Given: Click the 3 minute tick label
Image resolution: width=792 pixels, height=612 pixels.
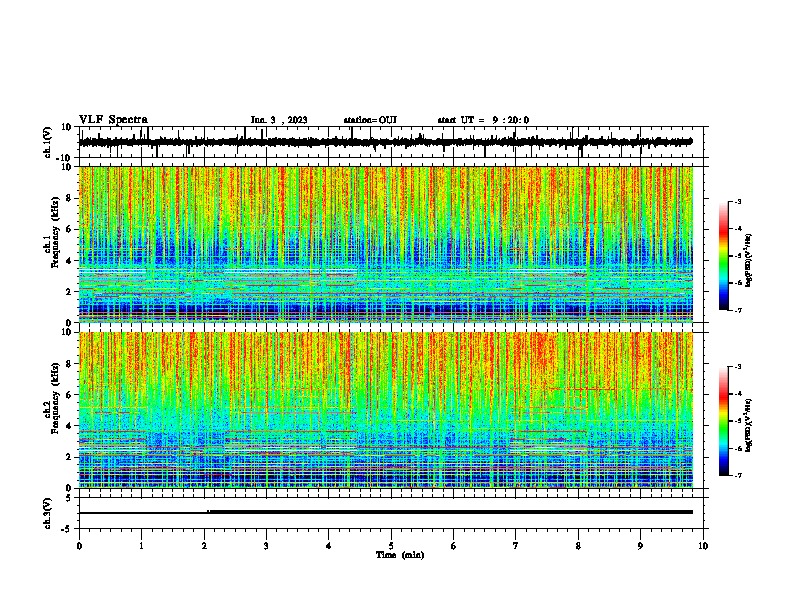Looking at the screenshot, I should point(266,546).
